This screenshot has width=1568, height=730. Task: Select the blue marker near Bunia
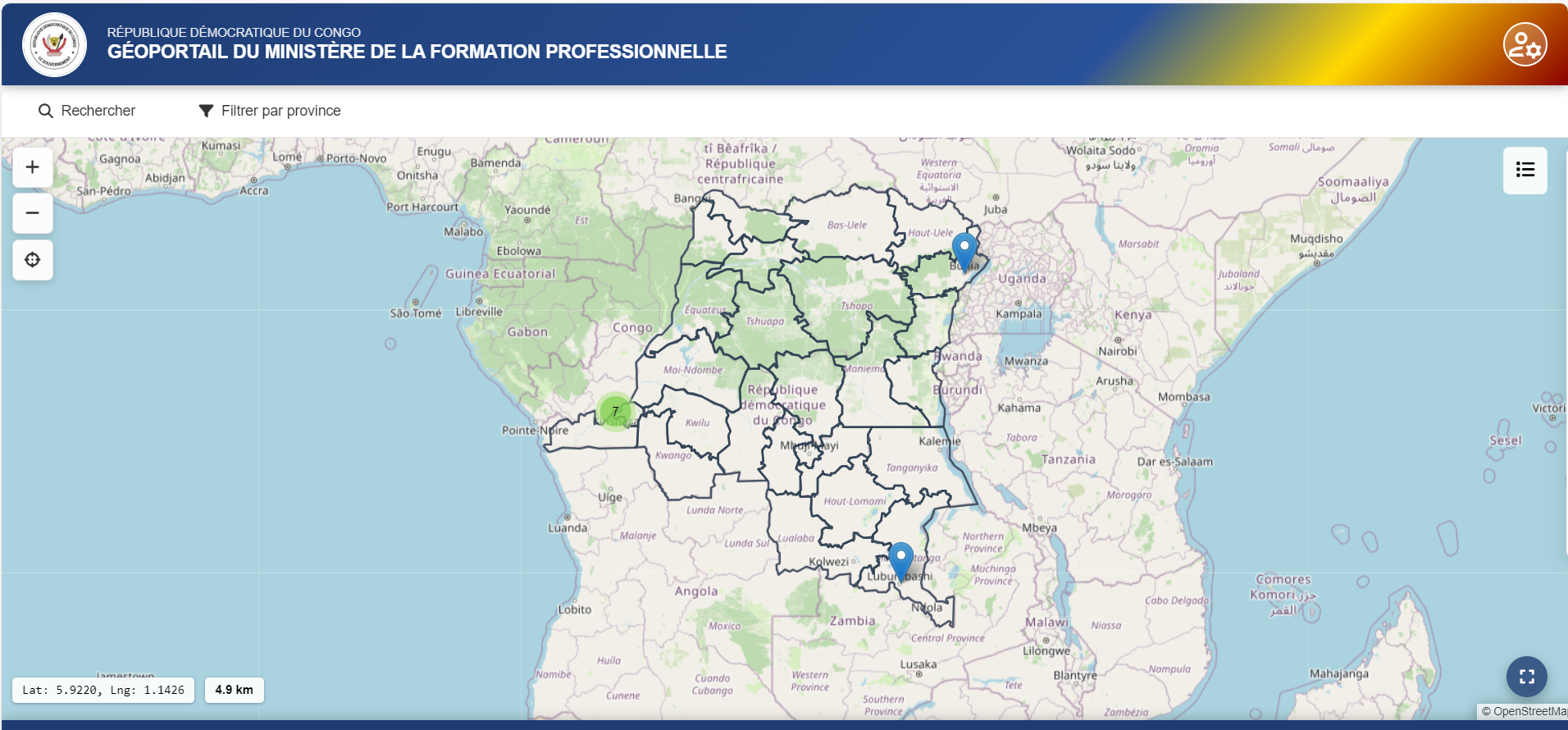(x=964, y=249)
